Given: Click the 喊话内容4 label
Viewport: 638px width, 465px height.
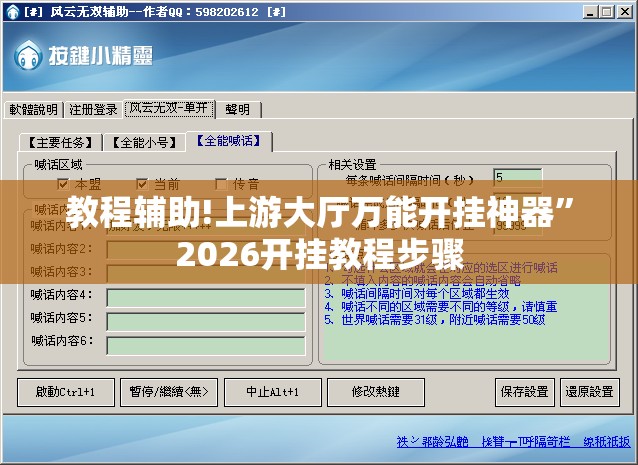Looking at the screenshot, I should (61, 295).
